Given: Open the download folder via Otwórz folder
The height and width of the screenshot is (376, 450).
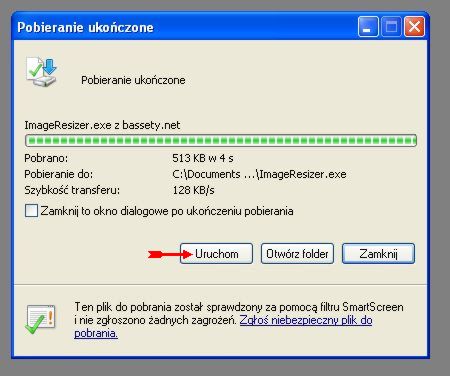Looking at the screenshot, I should click(x=297, y=254).
